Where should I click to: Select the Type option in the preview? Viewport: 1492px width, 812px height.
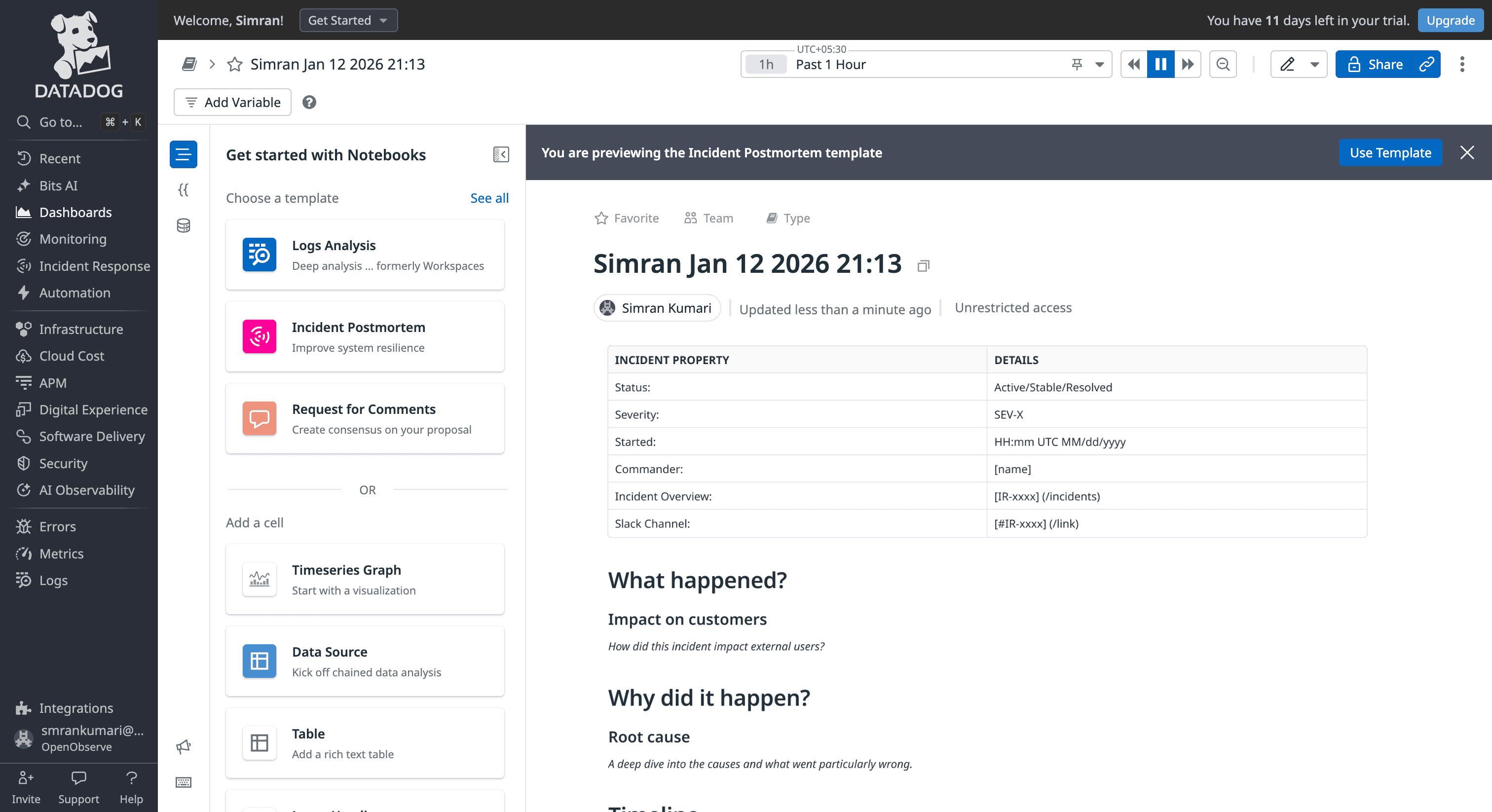(787, 219)
